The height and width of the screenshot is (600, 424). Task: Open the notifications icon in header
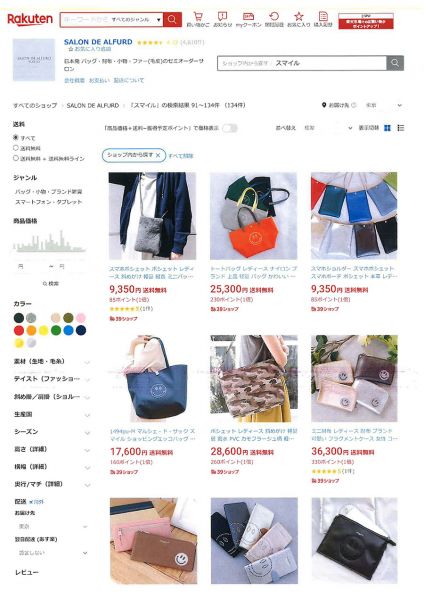222,19
